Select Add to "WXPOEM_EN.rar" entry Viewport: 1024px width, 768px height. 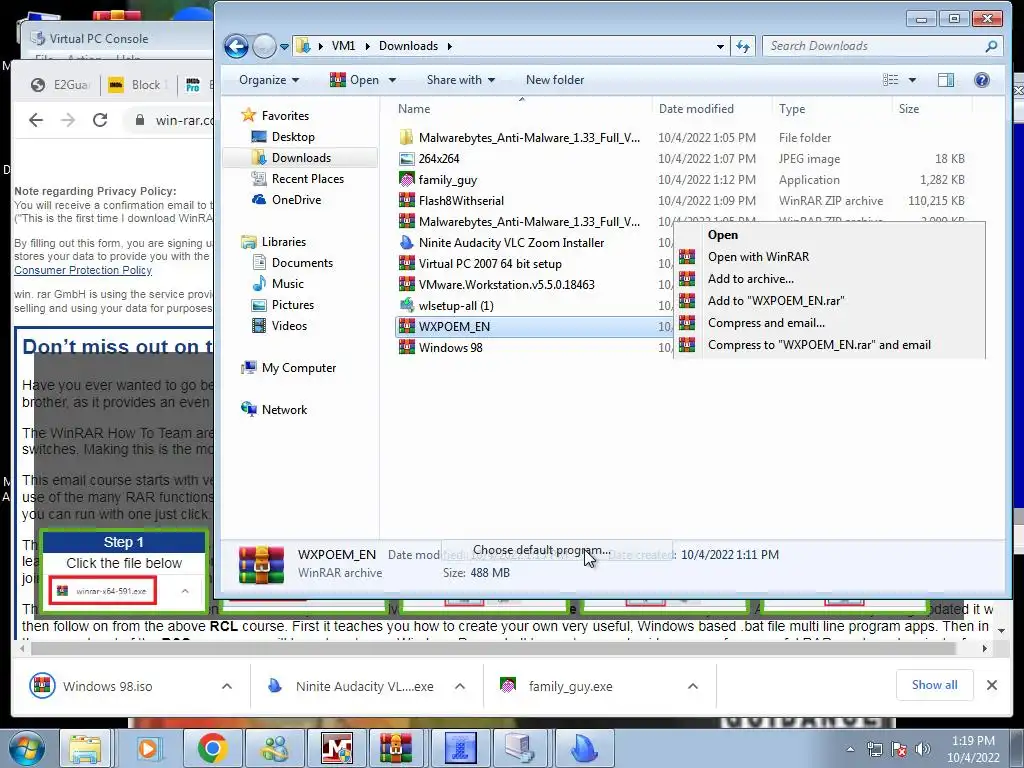coord(829,300)
